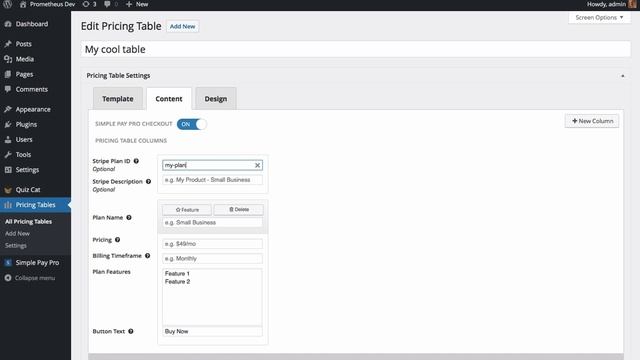
Task: Open Pricing Tables Settings submenu item
Action: [x=16, y=245]
